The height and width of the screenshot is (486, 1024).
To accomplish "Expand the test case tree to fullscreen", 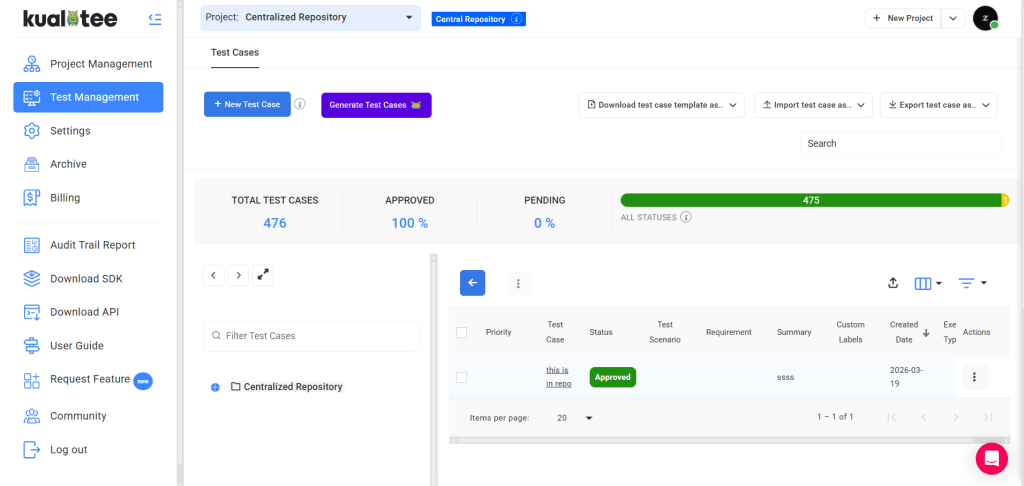I will point(263,275).
